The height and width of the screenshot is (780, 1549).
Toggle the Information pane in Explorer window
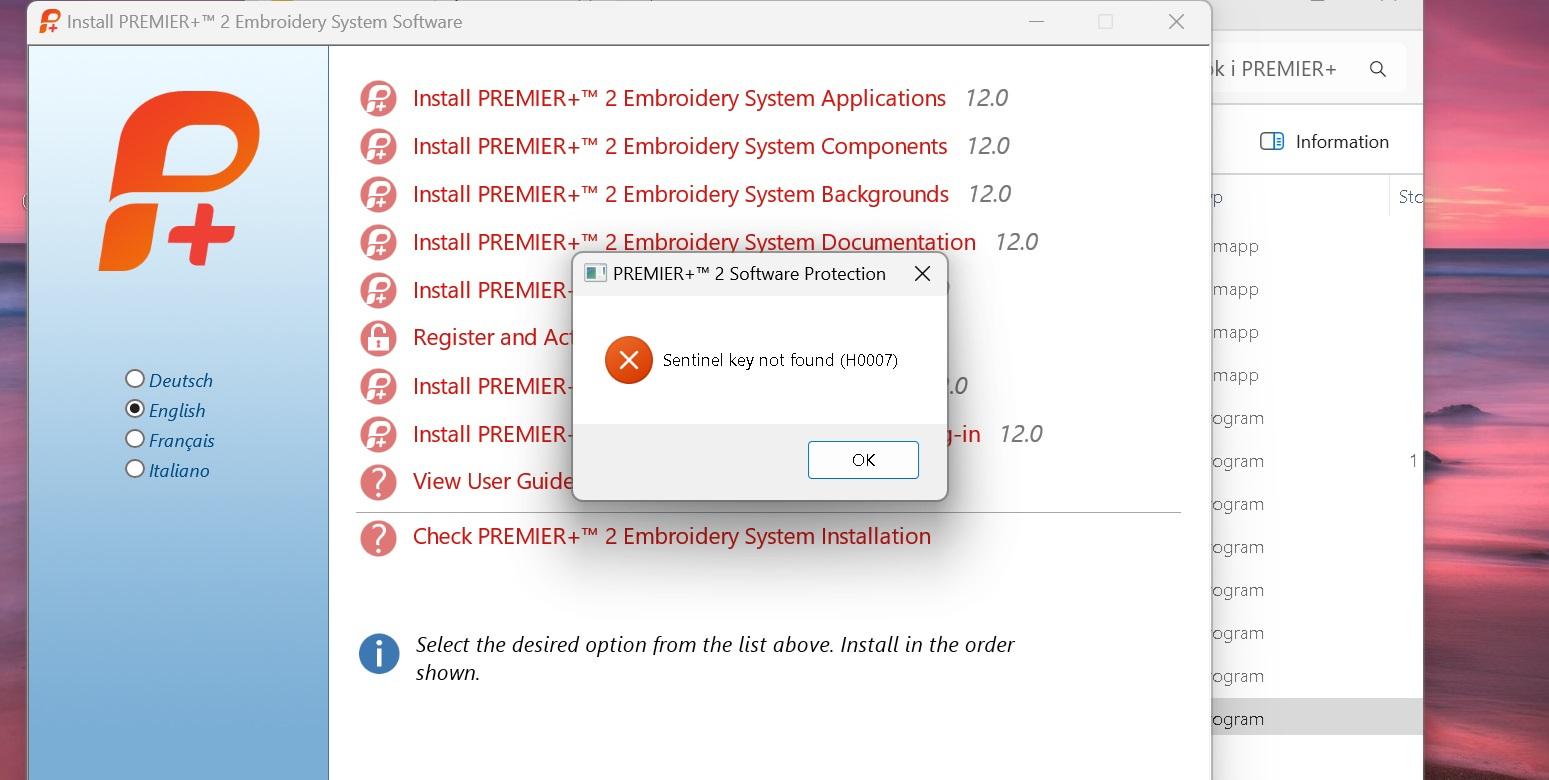pyautogui.click(x=1324, y=142)
